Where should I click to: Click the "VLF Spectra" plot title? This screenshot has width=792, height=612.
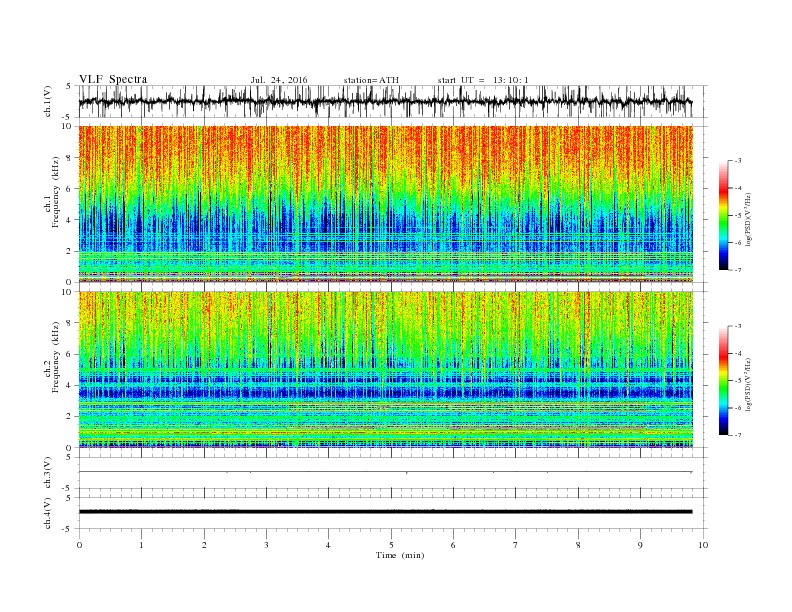tap(113, 79)
